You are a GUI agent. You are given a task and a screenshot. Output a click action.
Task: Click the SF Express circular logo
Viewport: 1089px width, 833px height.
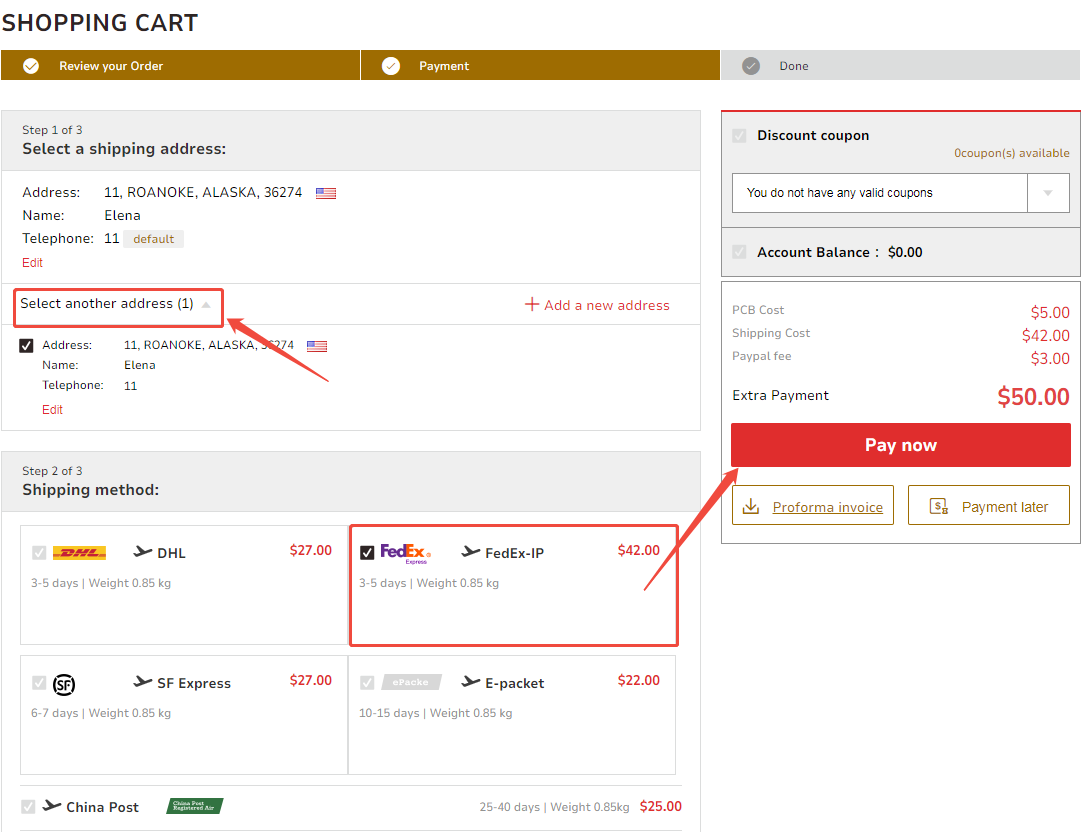[x=64, y=684]
